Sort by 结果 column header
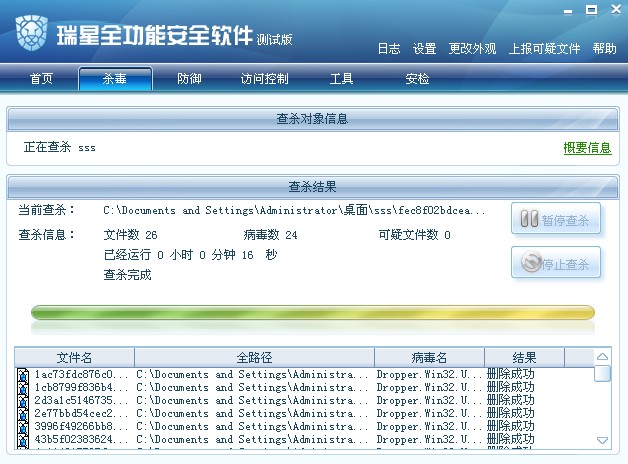This screenshot has height=464, width=628. click(x=524, y=357)
